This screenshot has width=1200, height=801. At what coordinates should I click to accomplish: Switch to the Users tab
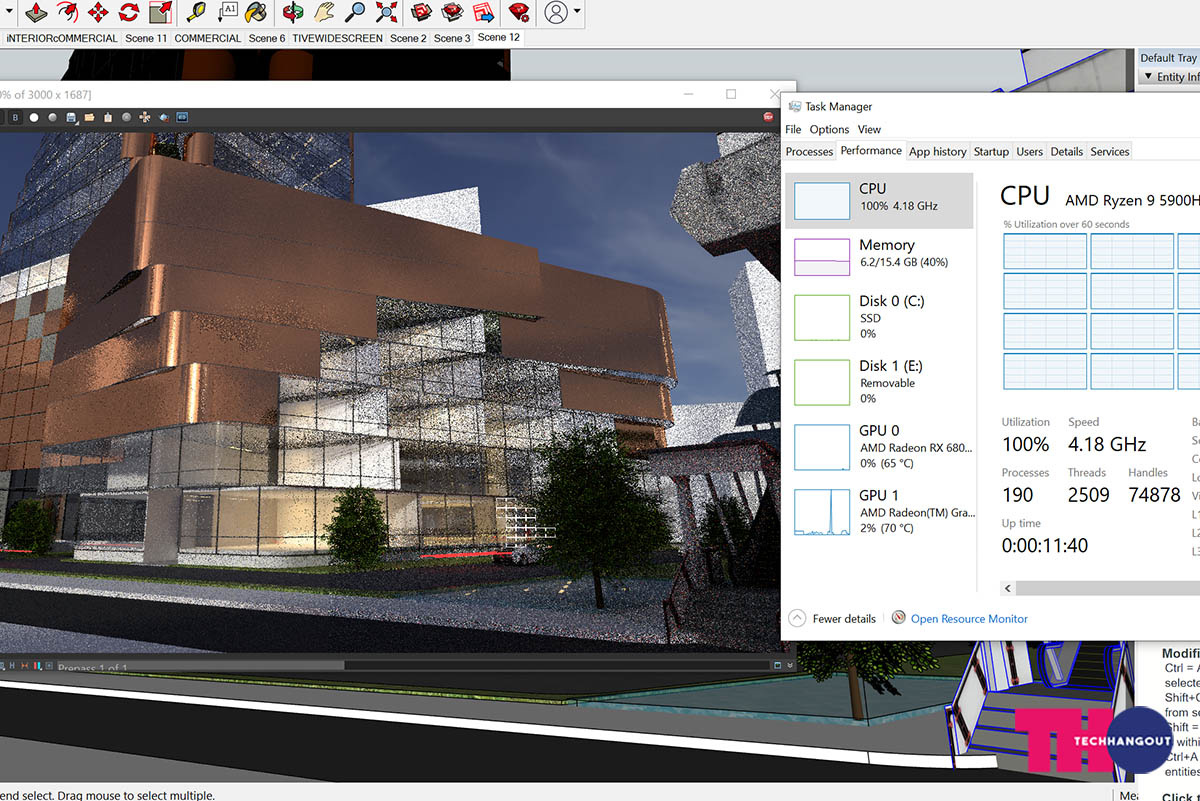click(1030, 152)
